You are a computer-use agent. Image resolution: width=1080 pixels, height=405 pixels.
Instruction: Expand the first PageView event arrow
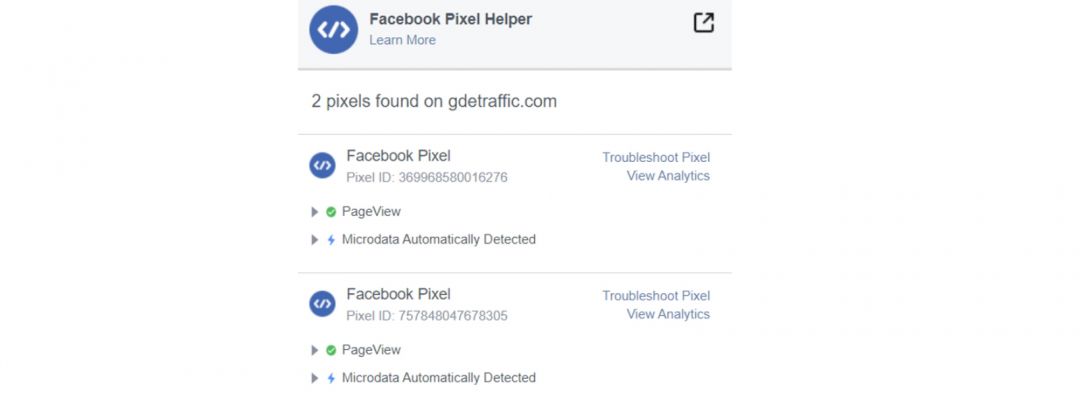tap(315, 212)
